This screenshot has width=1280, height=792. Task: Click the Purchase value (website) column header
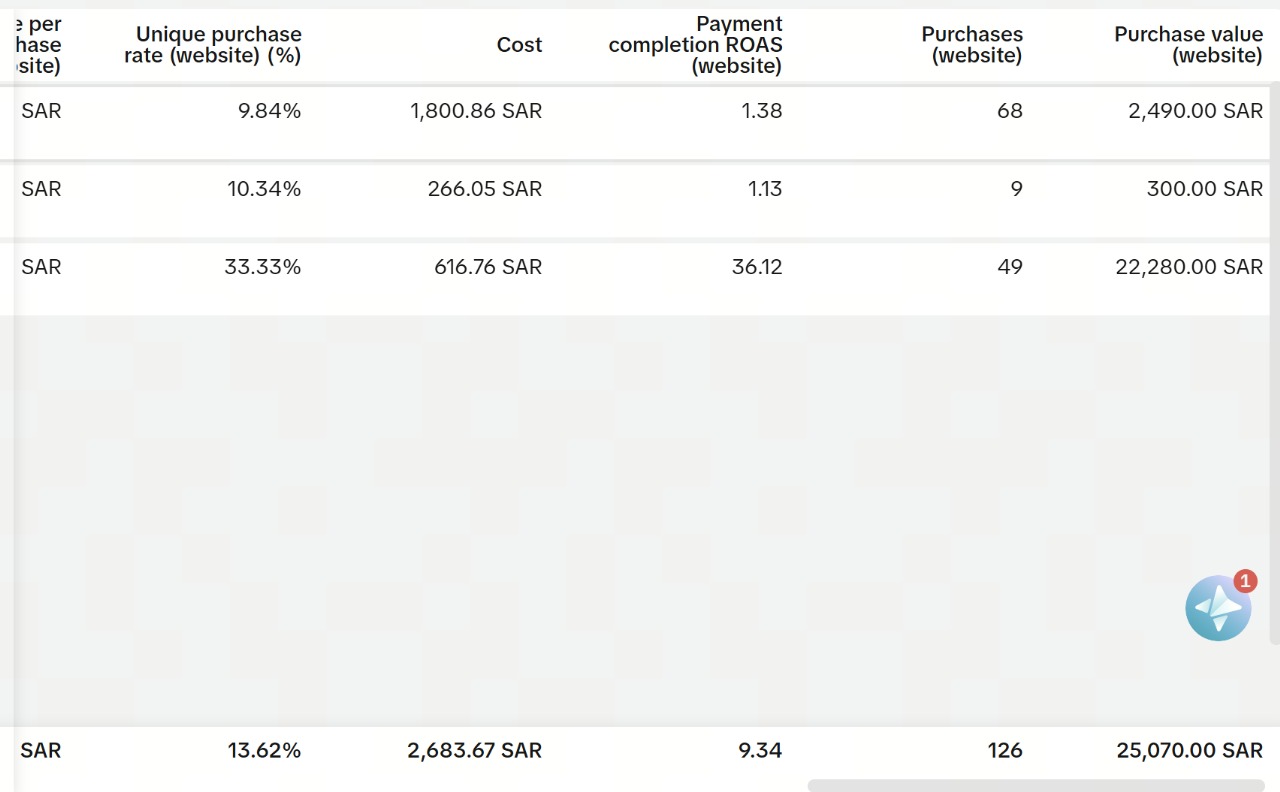click(1188, 45)
